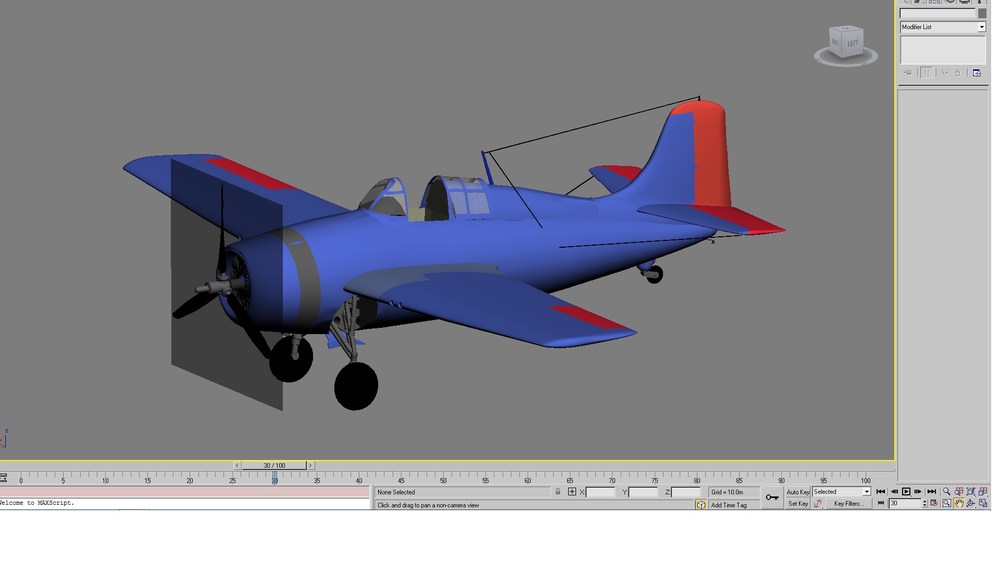Click the pan non-camera view prompt text
Viewport: 1000px width, 562px height.
click(x=428, y=505)
